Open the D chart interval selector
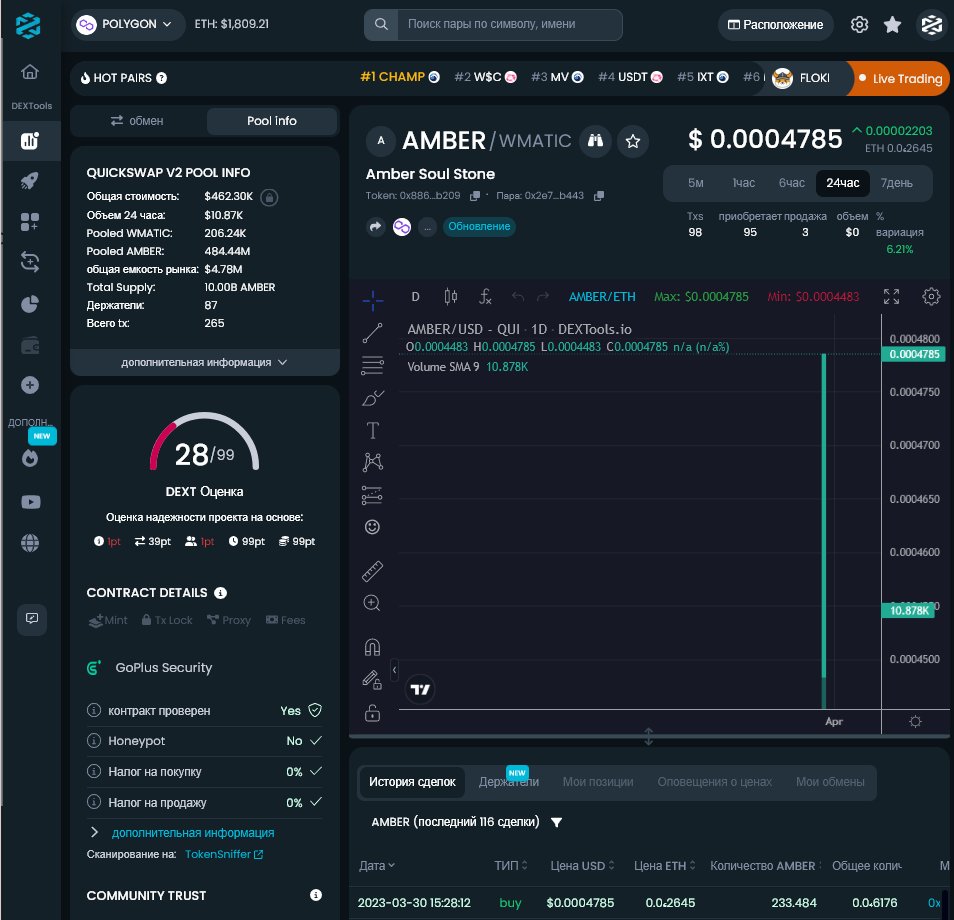 (x=416, y=296)
